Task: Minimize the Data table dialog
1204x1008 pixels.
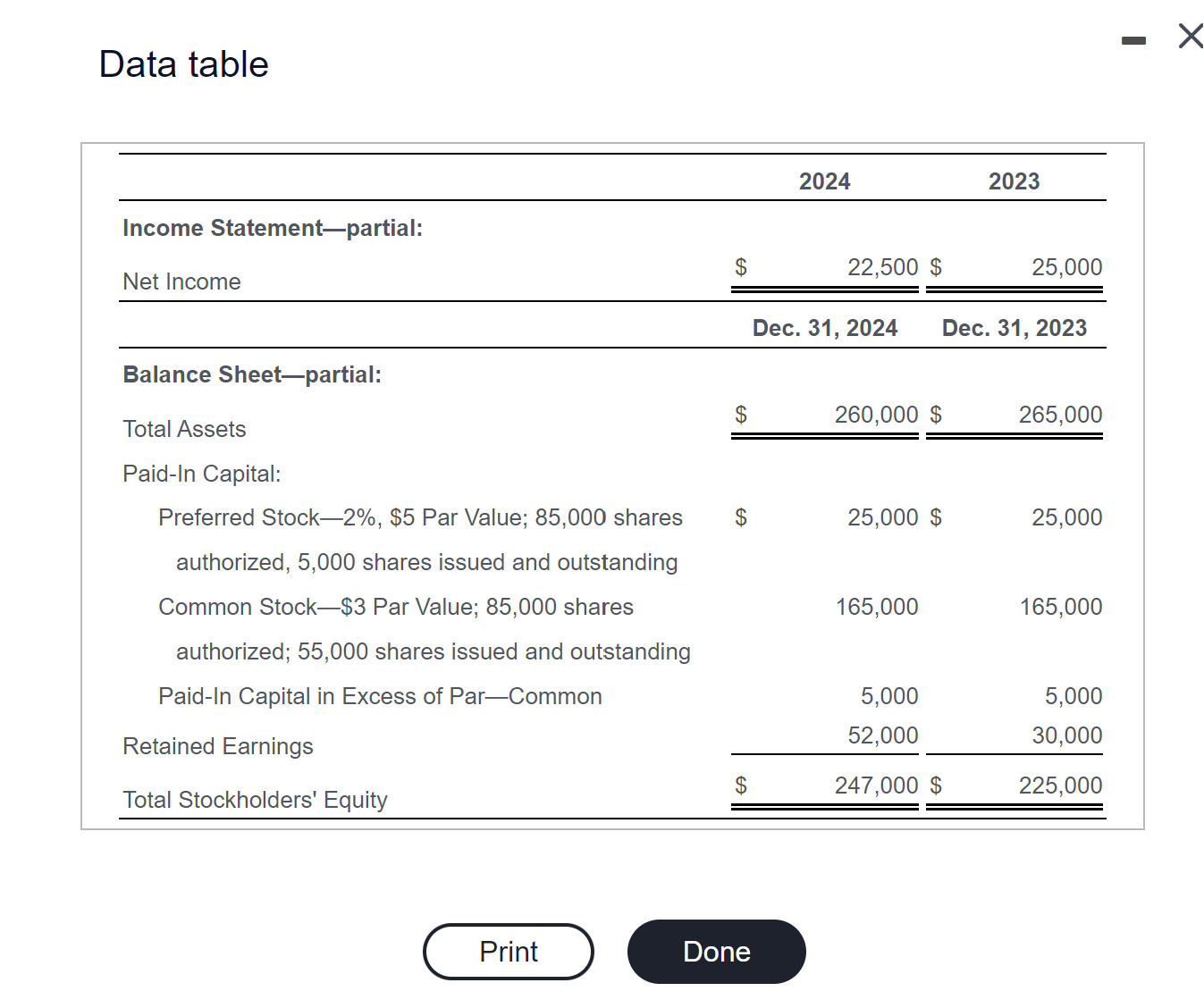Action: click(x=1131, y=39)
